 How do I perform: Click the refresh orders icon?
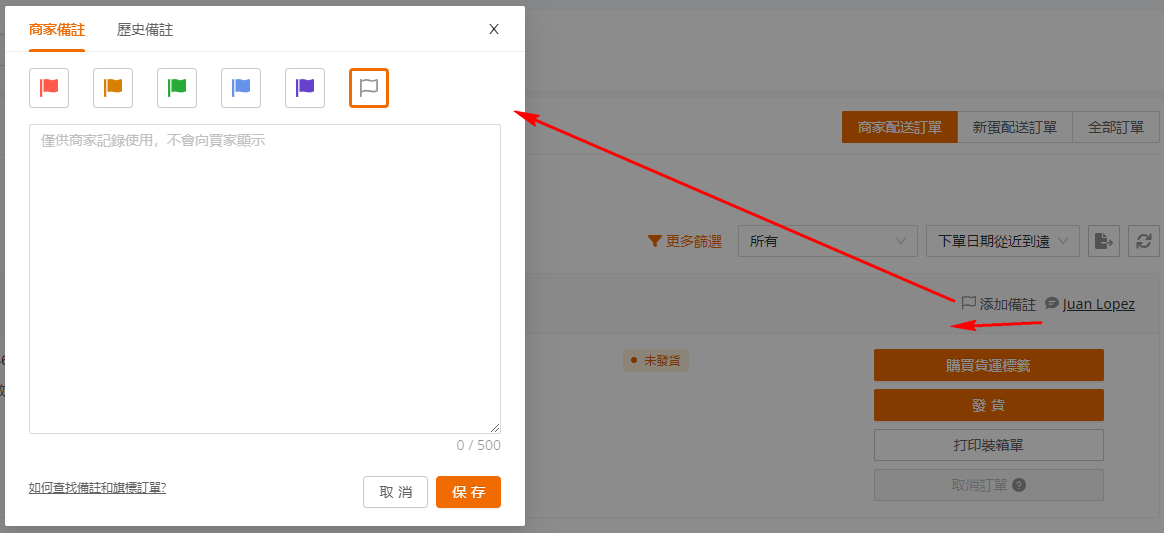coord(1144,241)
